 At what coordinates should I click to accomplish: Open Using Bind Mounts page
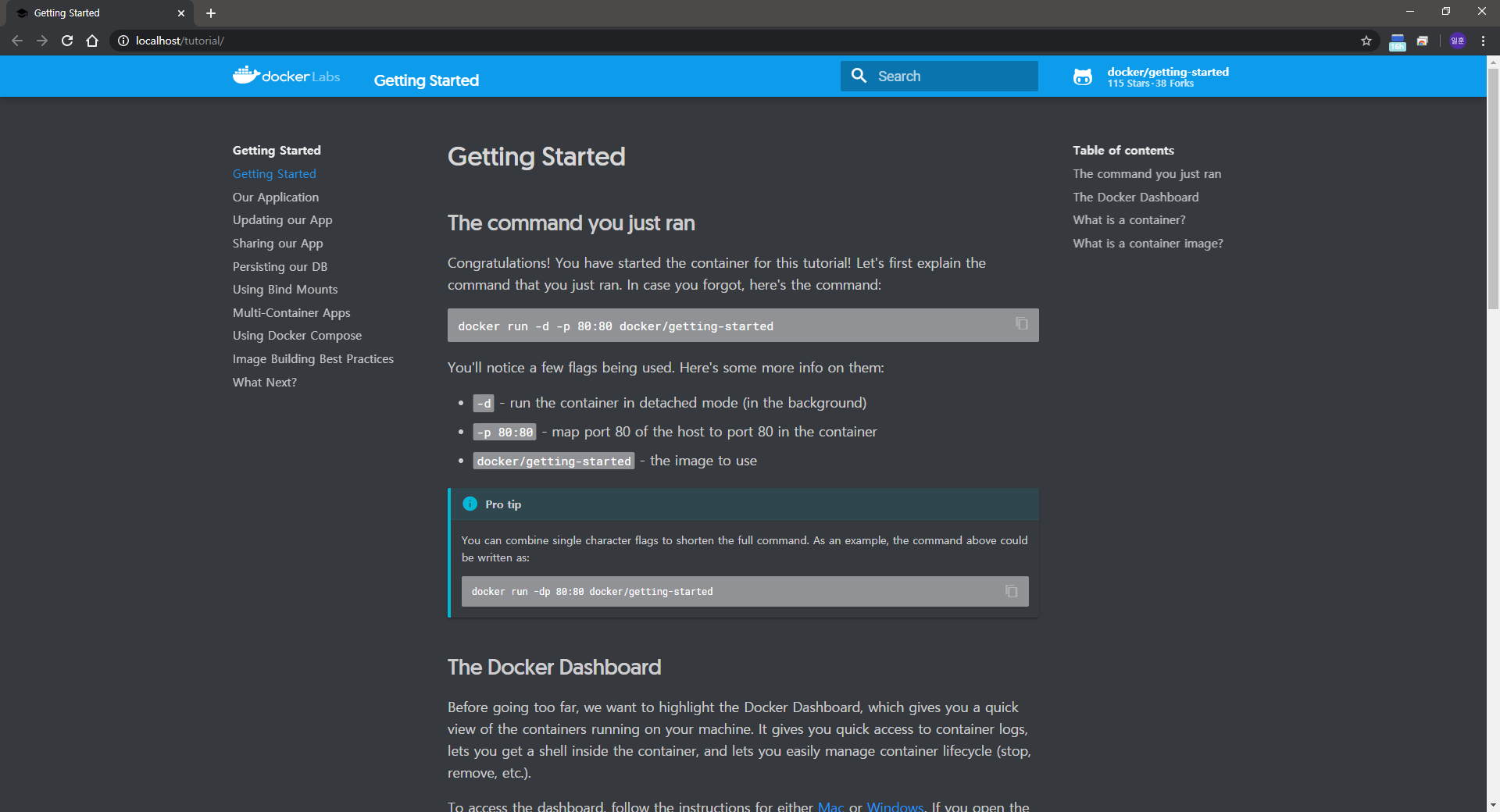pos(285,289)
